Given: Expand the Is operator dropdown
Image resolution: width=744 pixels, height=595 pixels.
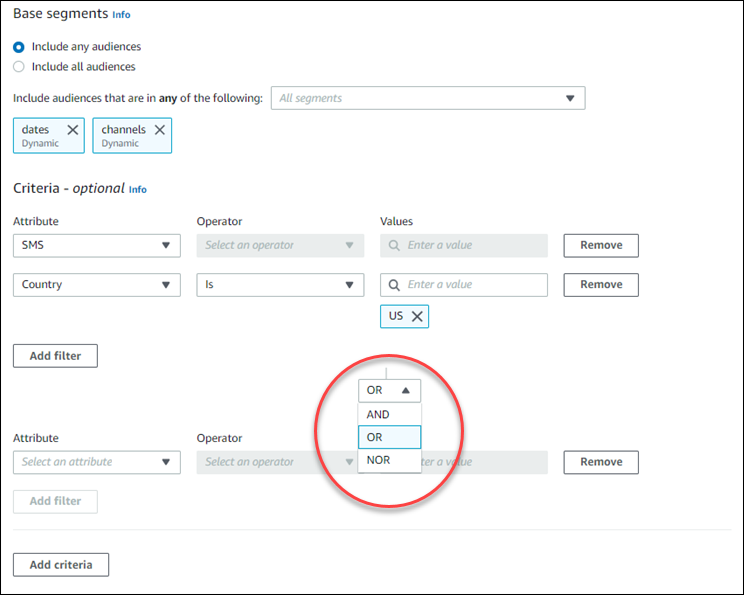Looking at the screenshot, I should (280, 285).
